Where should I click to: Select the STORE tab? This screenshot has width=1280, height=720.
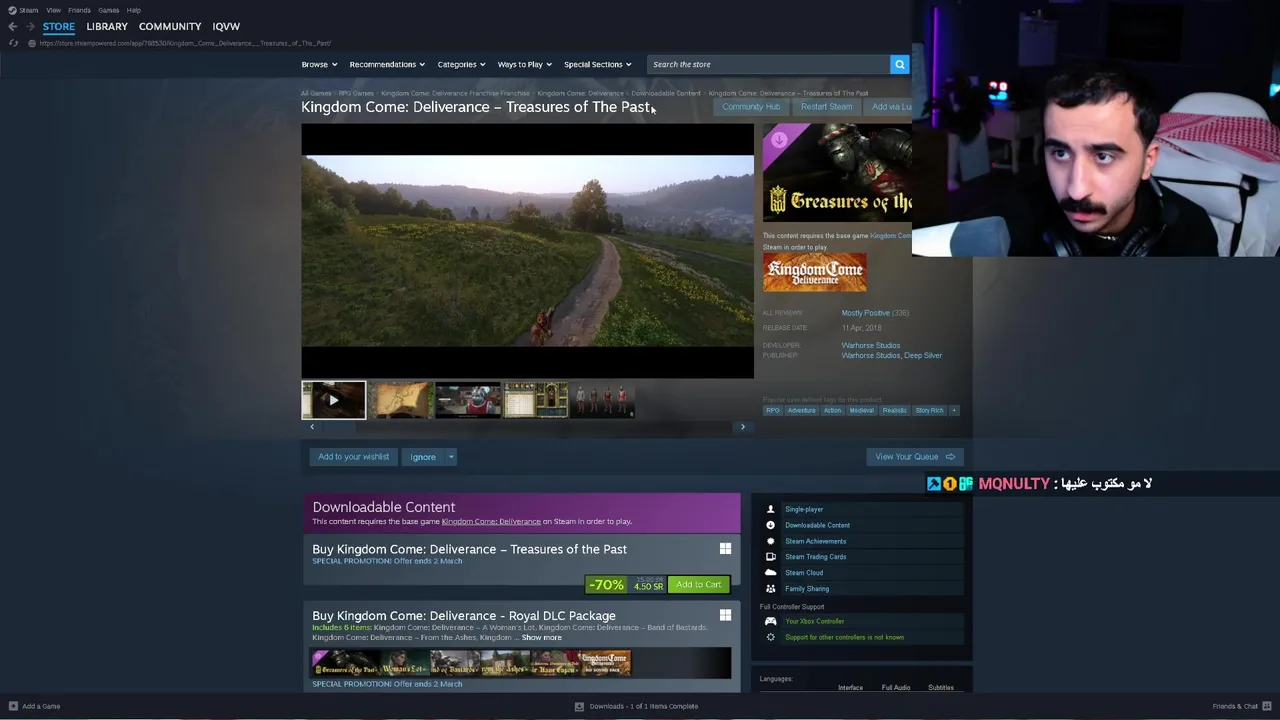point(59,26)
